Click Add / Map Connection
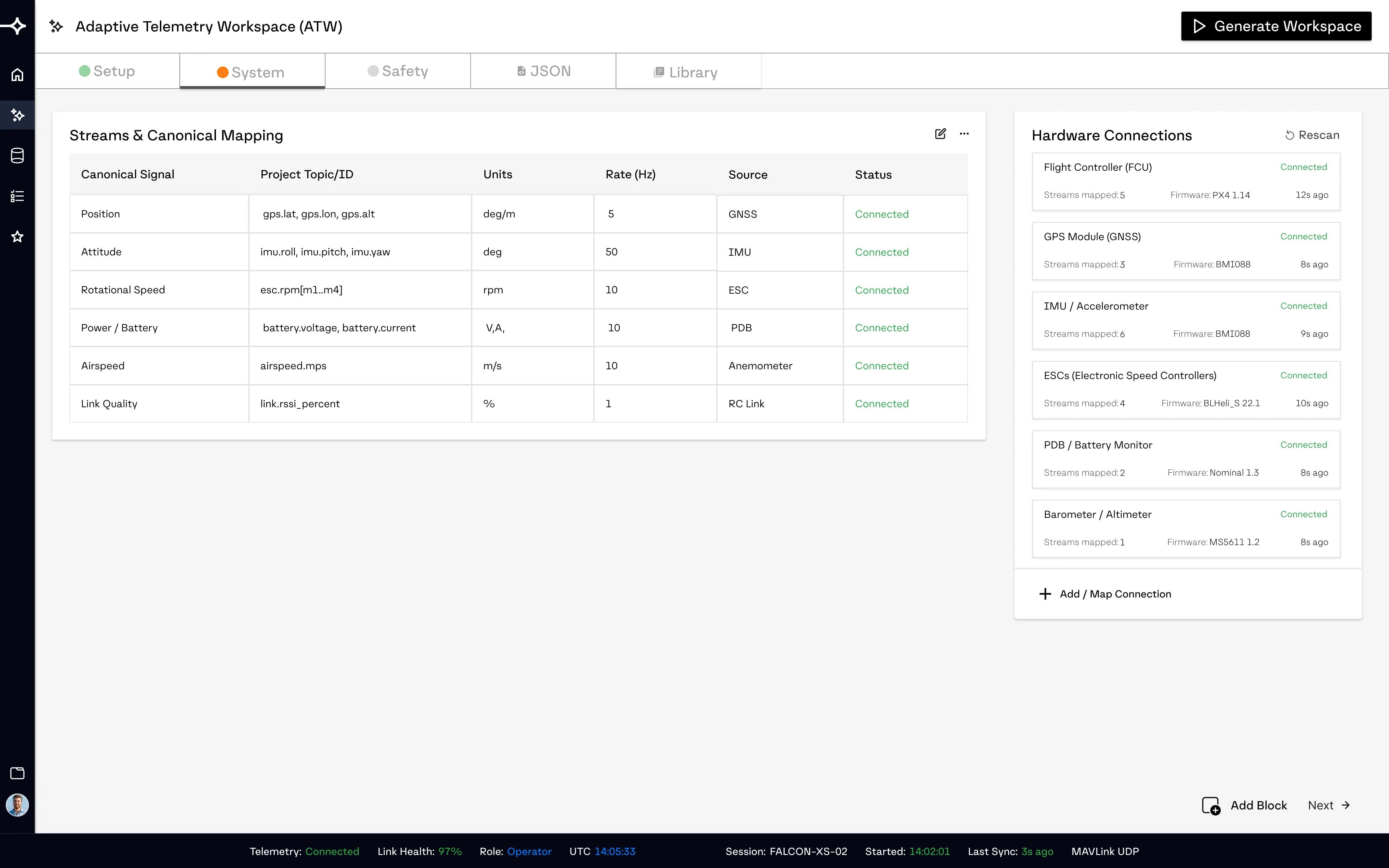 click(1105, 594)
